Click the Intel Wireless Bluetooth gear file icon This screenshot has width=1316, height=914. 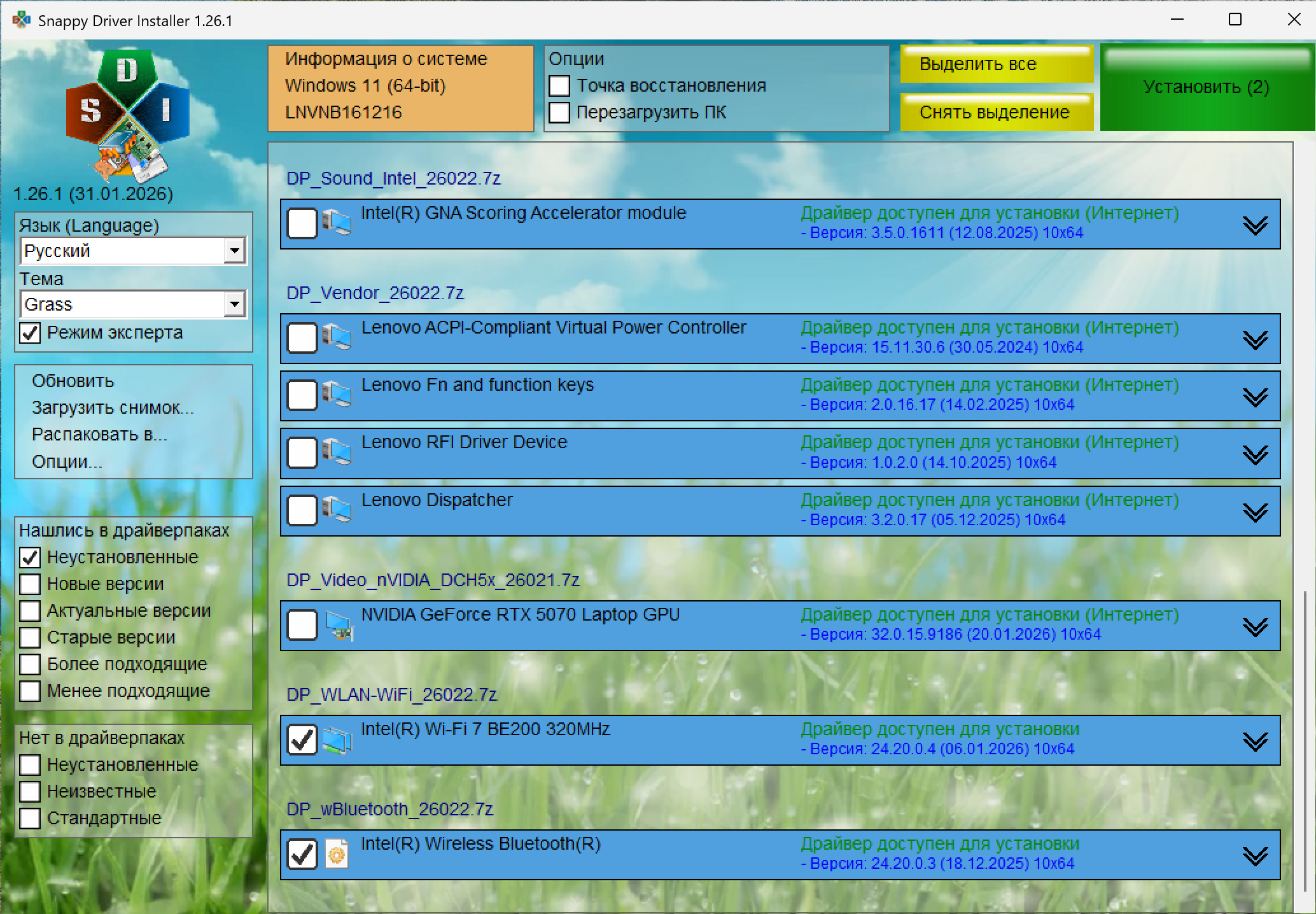point(337,854)
